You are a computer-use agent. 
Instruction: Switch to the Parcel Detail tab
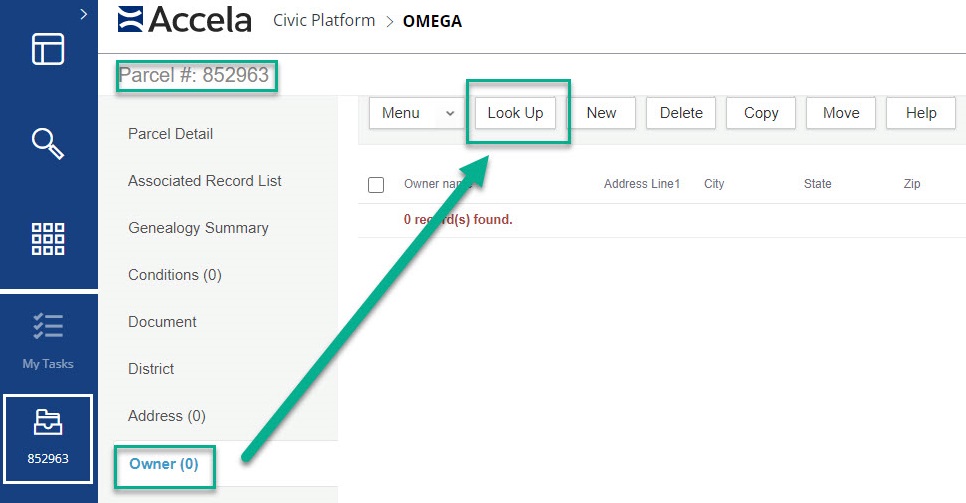(170, 134)
